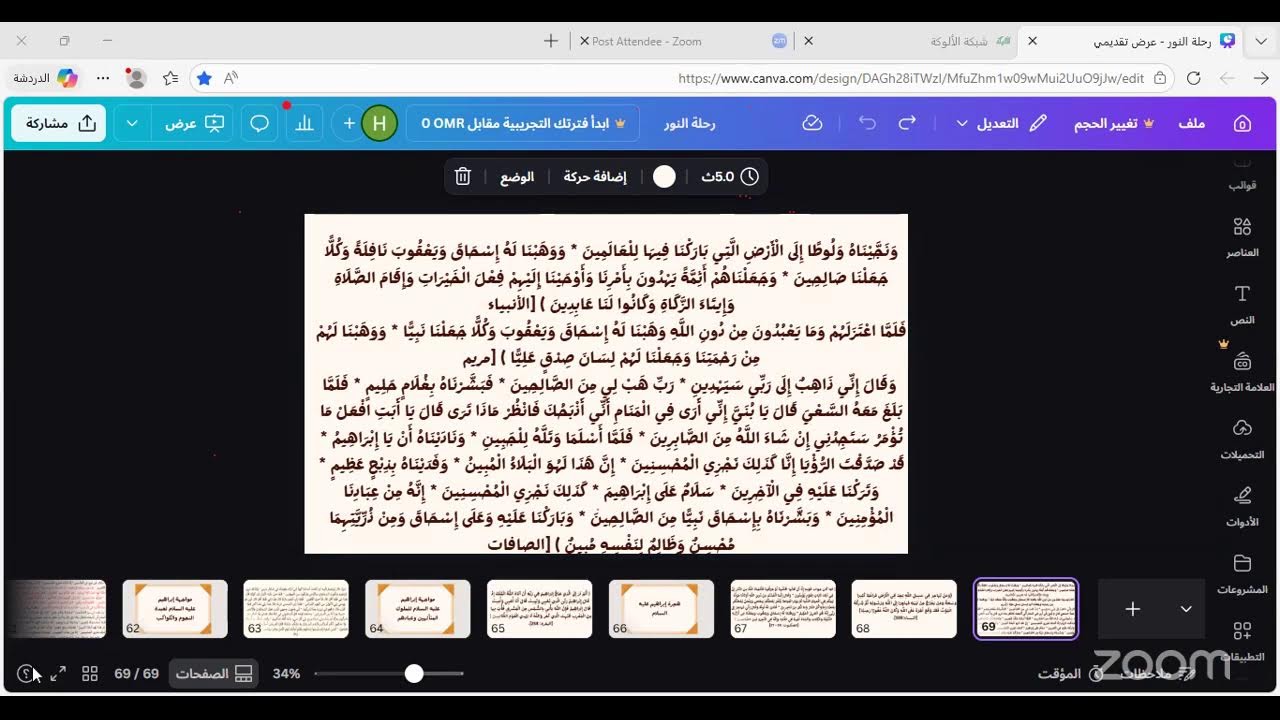Image resolution: width=1280 pixels, height=720 pixels.
Task: Change page duration 5.0 seconds
Action: point(730,176)
